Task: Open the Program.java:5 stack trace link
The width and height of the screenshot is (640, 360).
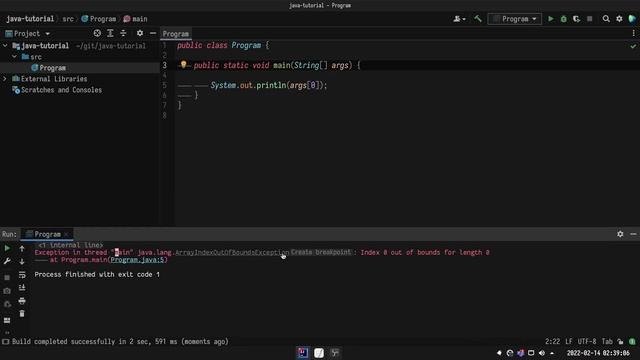Action: [137, 260]
